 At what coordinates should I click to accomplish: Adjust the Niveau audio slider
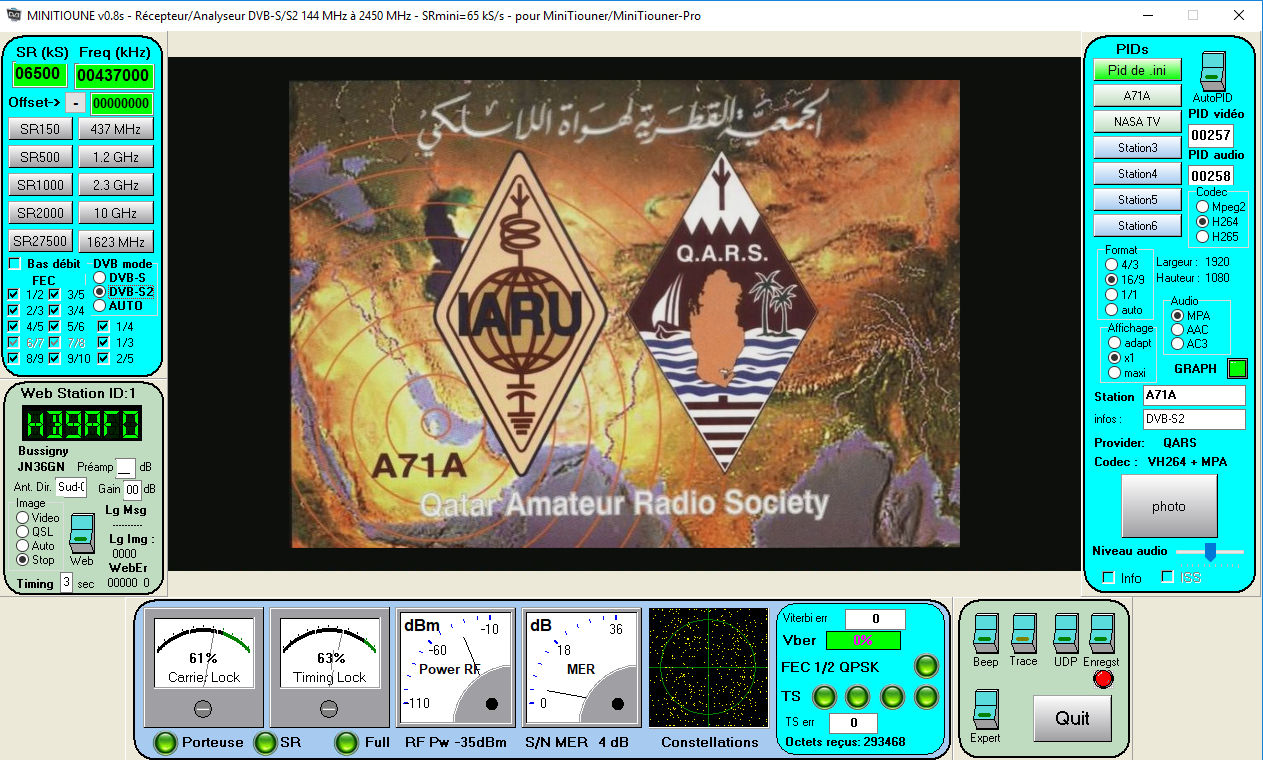coord(1210,551)
